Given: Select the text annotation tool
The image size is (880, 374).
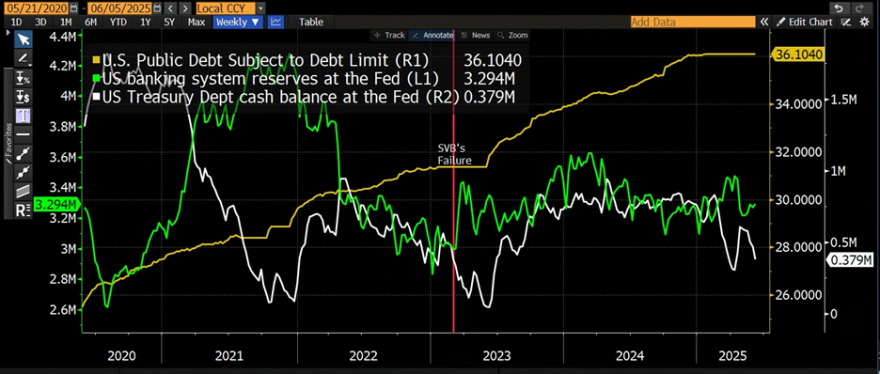Looking at the screenshot, I should click(23, 116).
